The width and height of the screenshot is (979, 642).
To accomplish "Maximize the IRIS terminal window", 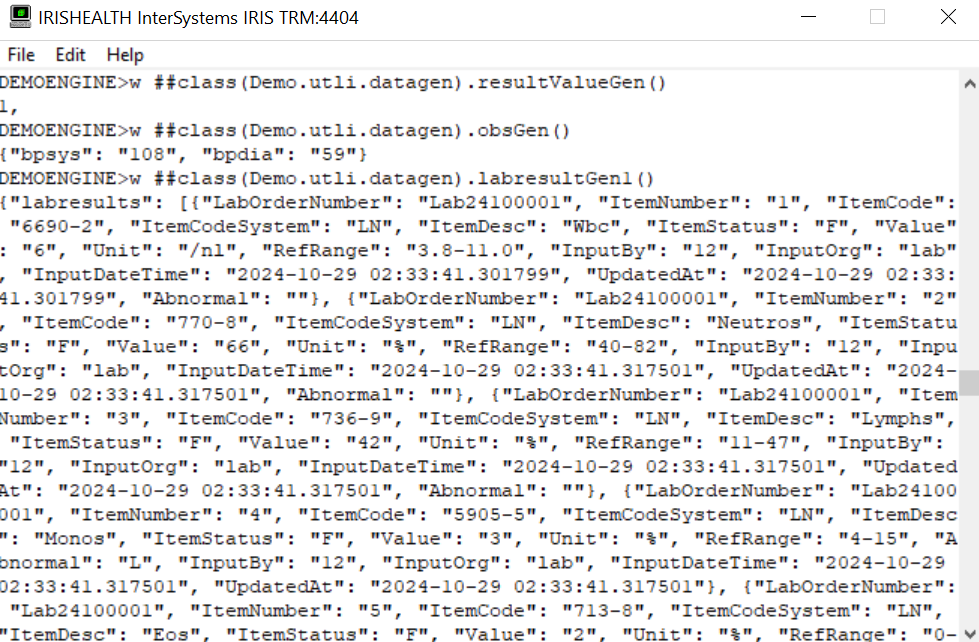I will (877, 17).
